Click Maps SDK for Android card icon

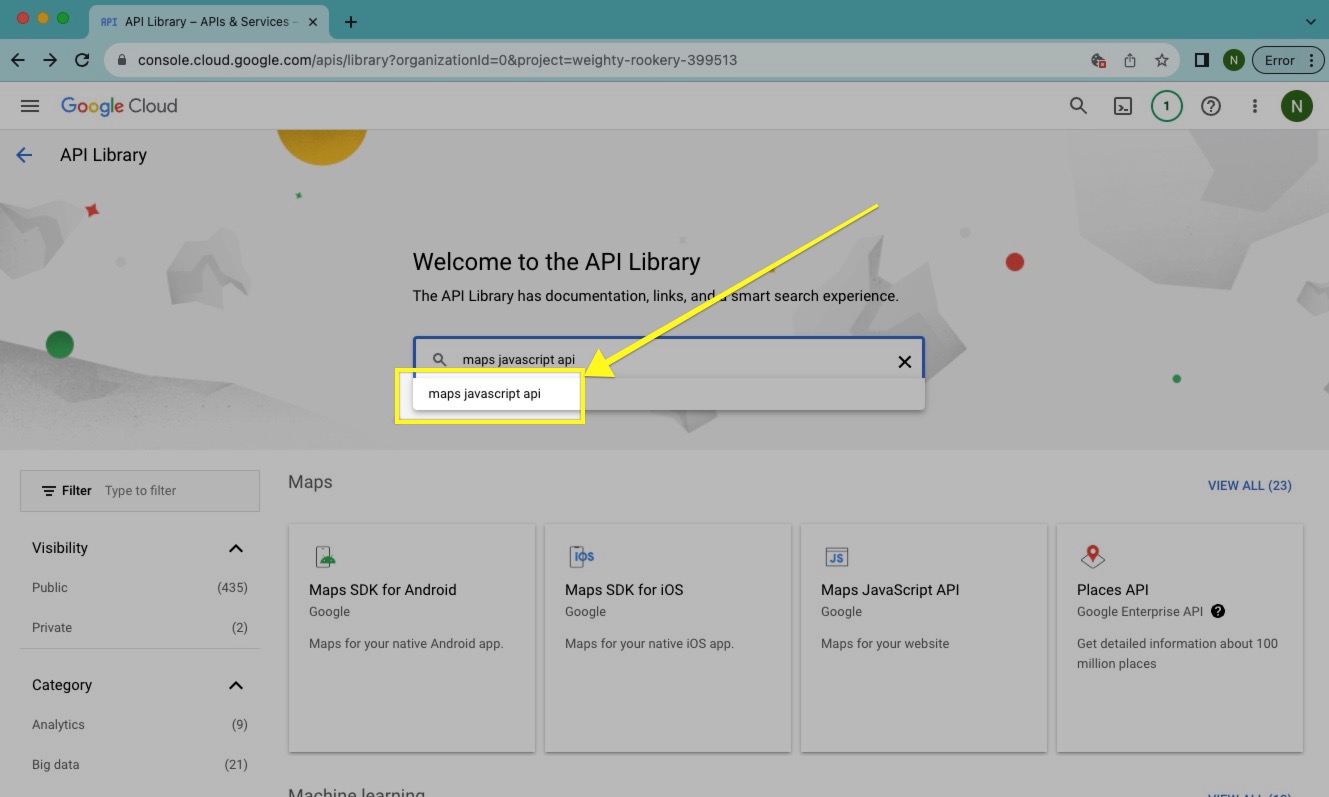pos(325,557)
